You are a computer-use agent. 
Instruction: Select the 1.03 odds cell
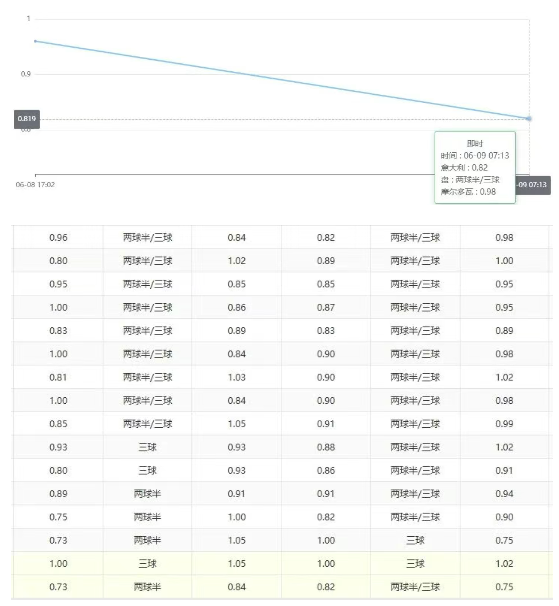(237, 377)
